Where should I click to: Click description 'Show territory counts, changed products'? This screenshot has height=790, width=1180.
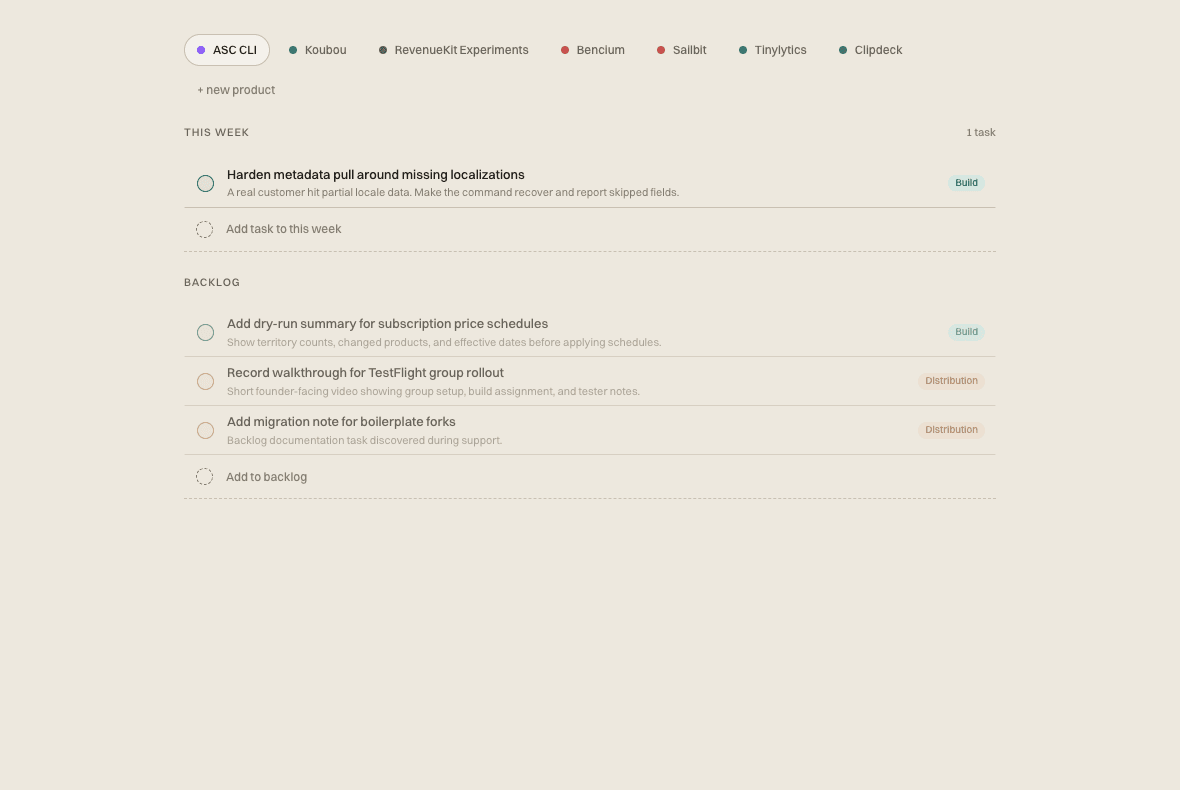444,342
